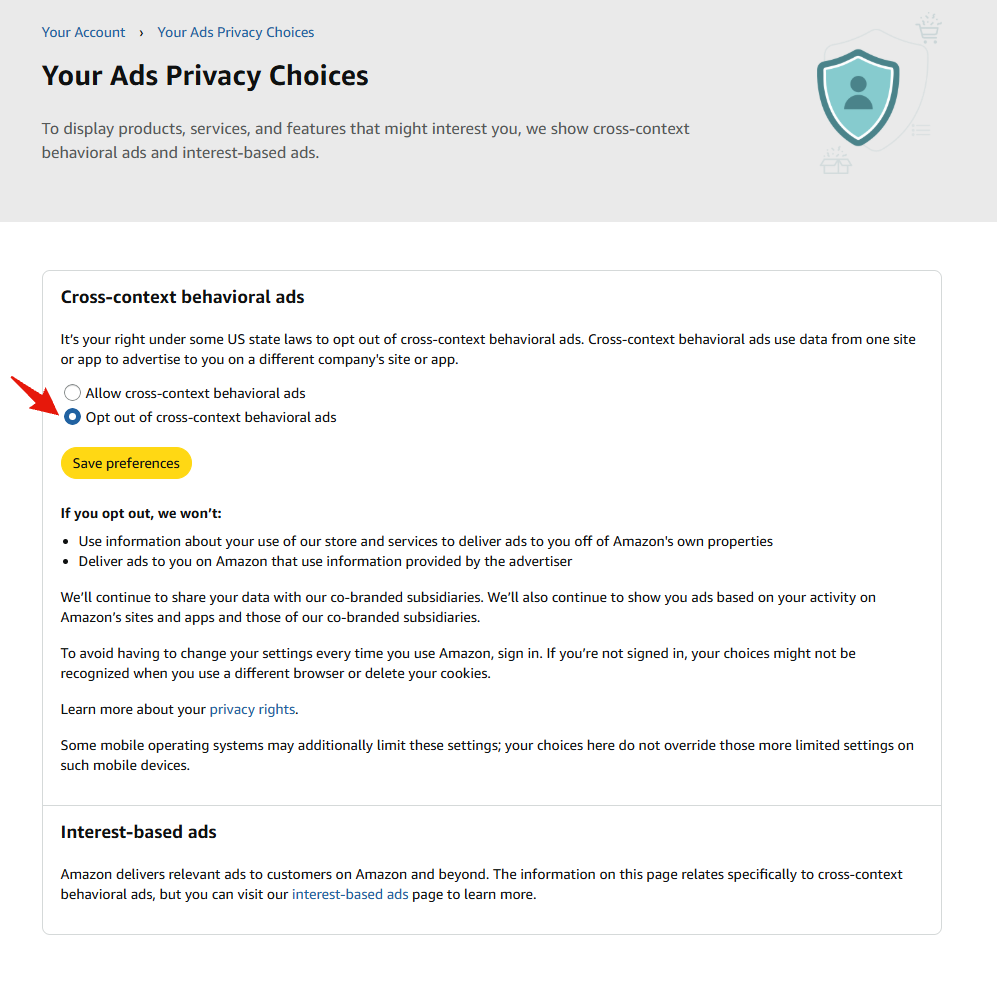Open Your Ads Privacy Choices breadcrumb link
This screenshot has height=997, width=997.
(236, 32)
